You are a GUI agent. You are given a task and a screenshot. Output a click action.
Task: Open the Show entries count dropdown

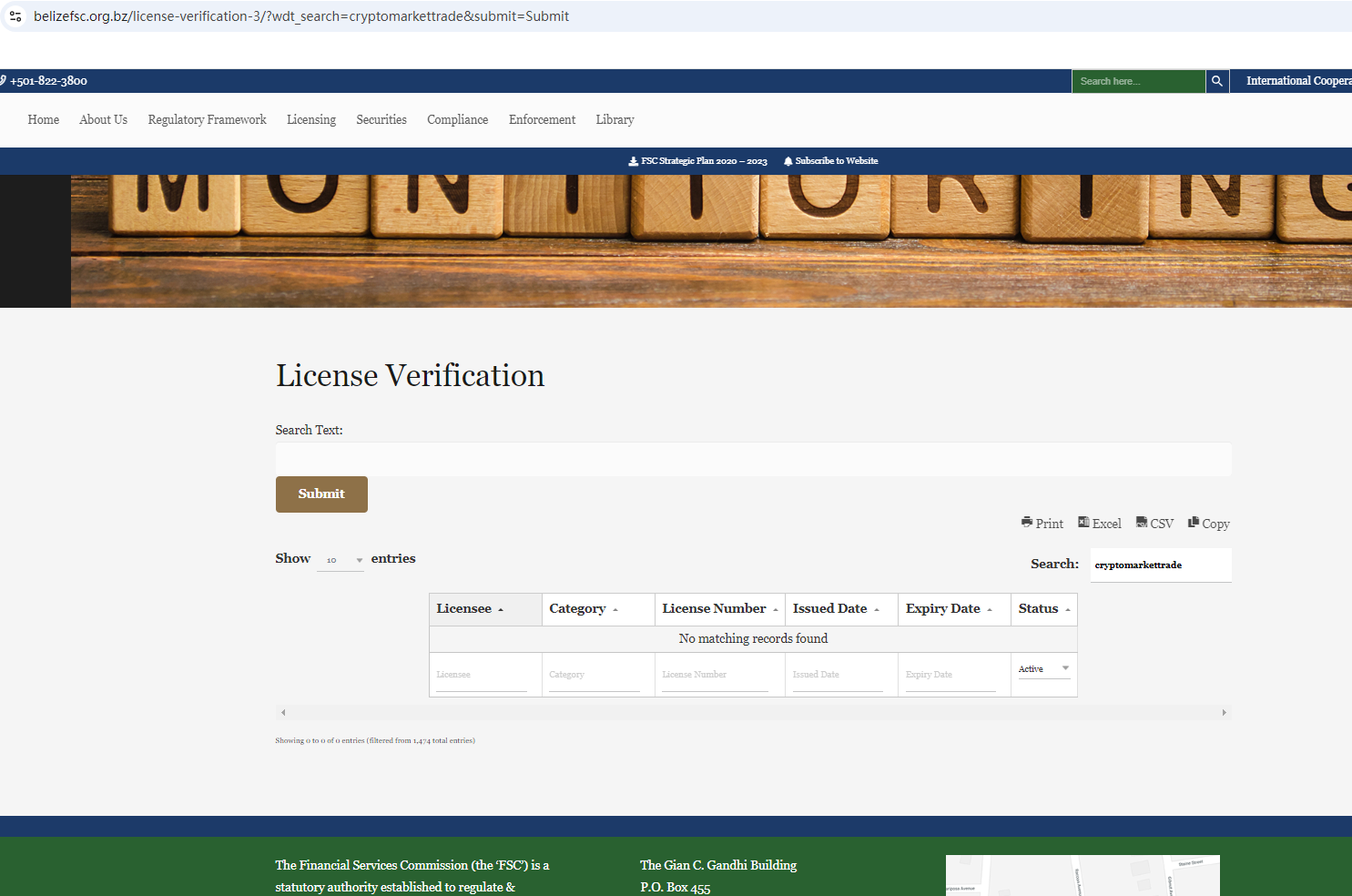pyautogui.click(x=341, y=560)
